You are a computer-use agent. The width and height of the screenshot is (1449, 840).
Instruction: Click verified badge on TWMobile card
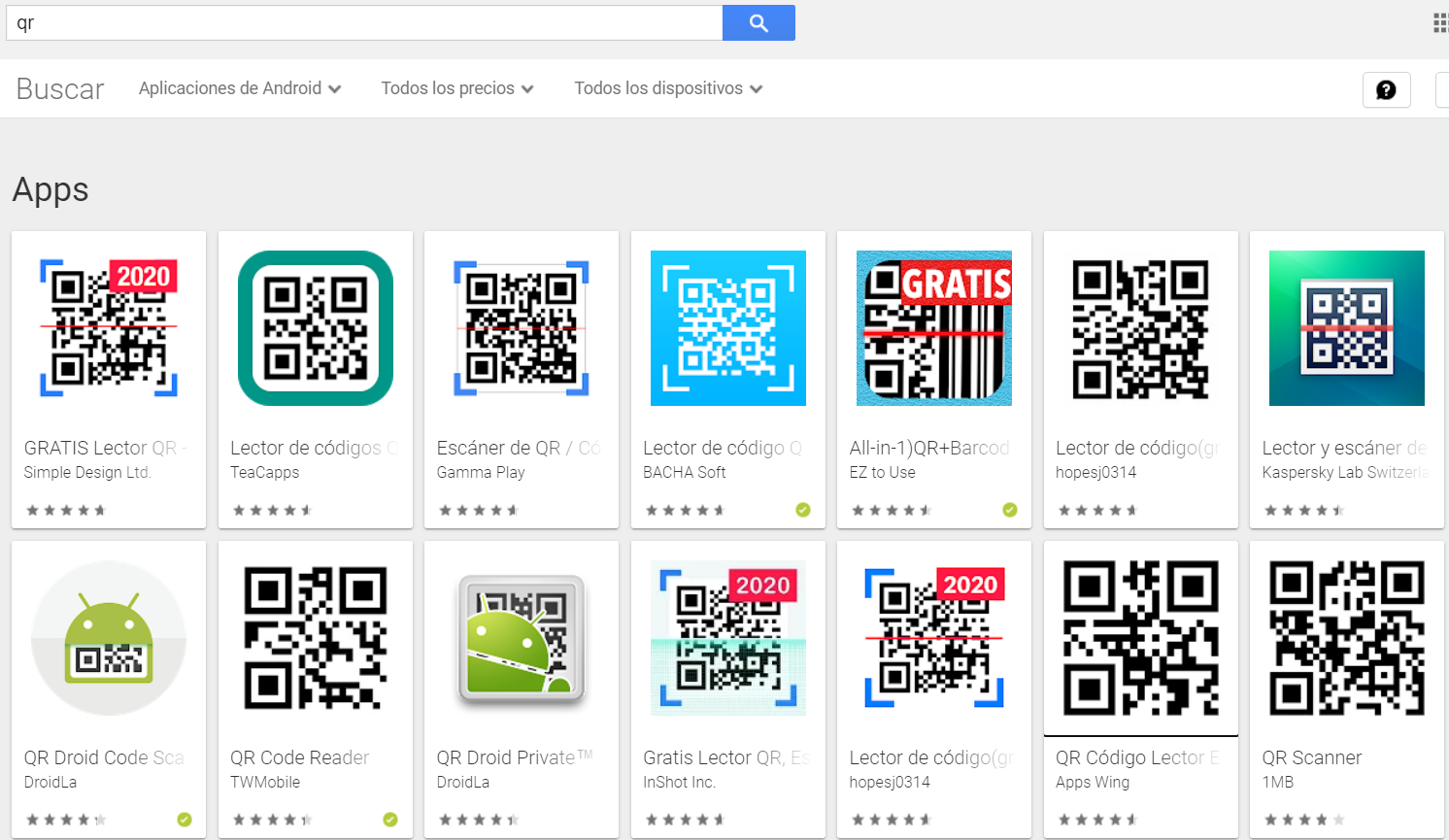pyautogui.click(x=390, y=820)
